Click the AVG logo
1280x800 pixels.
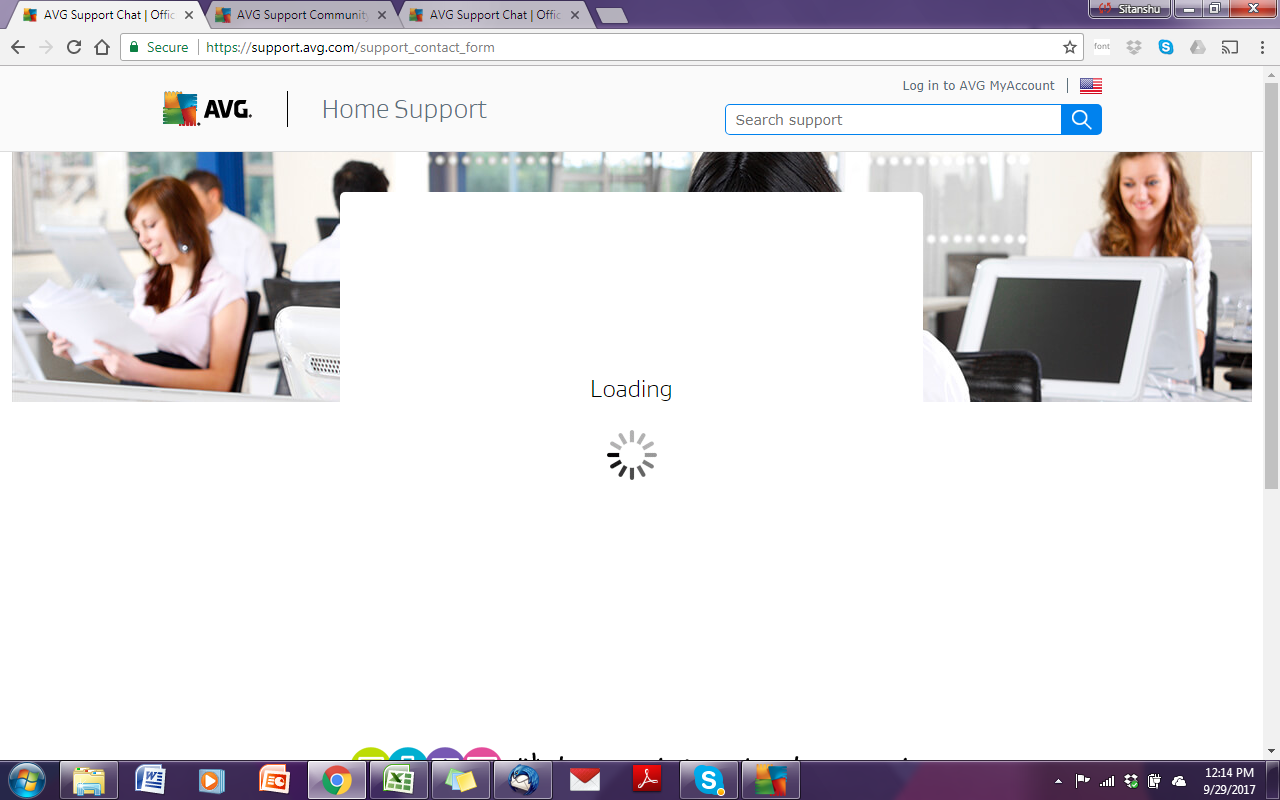point(208,109)
